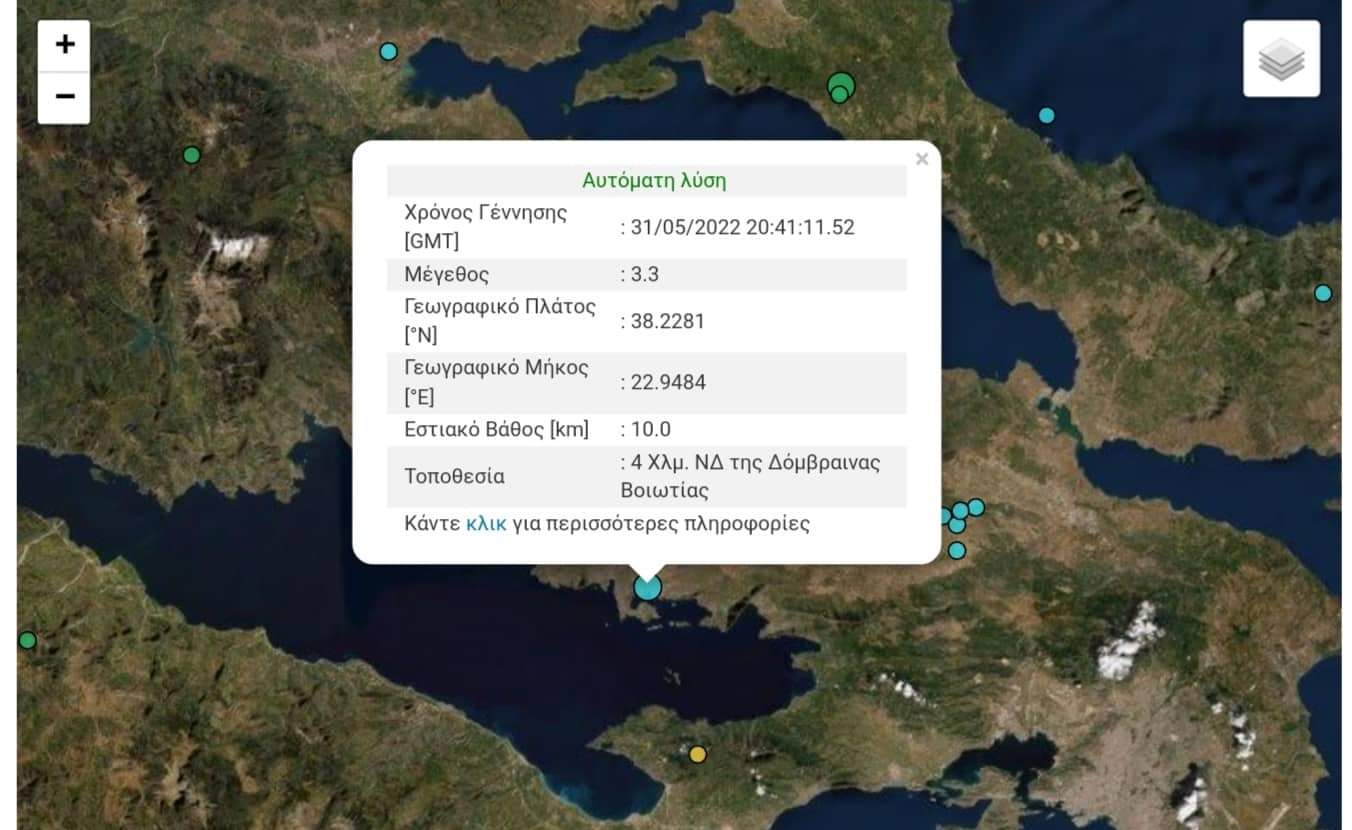Zoom out with the minus button
Image resolution: width=1352 pixels, height=830 pixels.
pyautogui.click(x=65, y=97)
